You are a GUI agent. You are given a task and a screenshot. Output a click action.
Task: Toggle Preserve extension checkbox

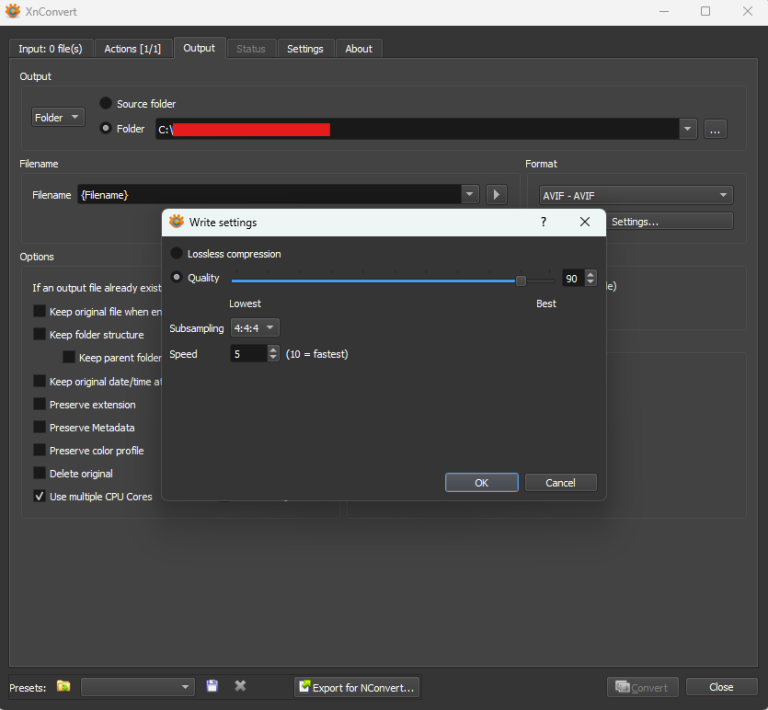tap(39, 404)
